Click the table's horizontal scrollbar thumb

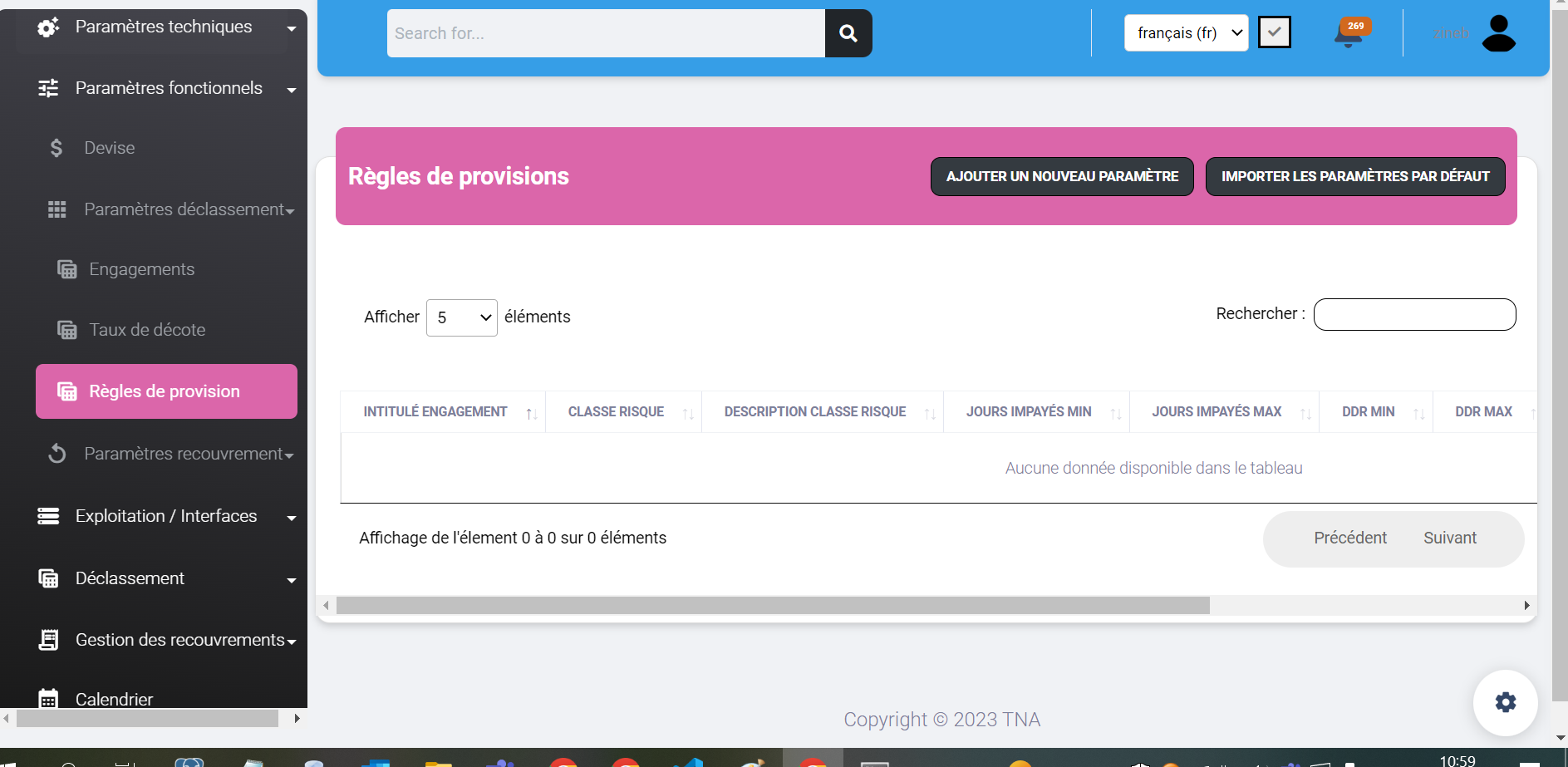tap(773, 606)
